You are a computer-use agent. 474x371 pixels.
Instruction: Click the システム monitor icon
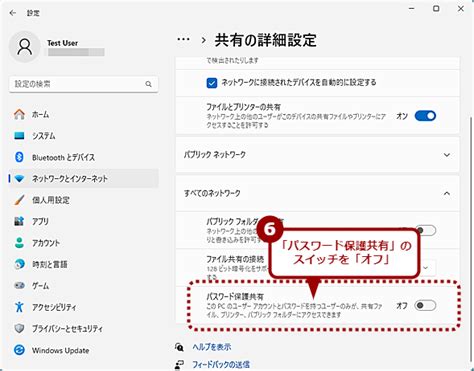(19, 136)
